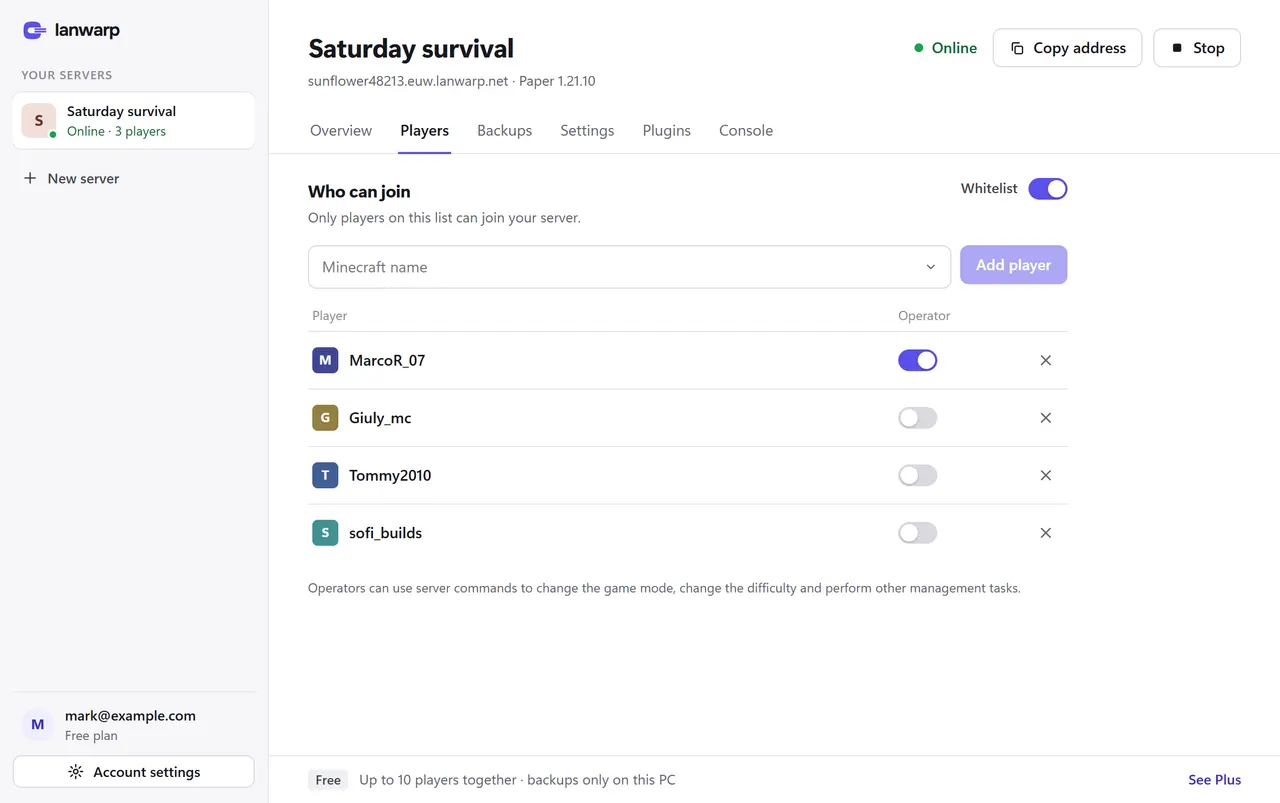This screenshot has height=803, width=1280.
Task: Click the gear icon in Account settings
Action: (76, 772)
